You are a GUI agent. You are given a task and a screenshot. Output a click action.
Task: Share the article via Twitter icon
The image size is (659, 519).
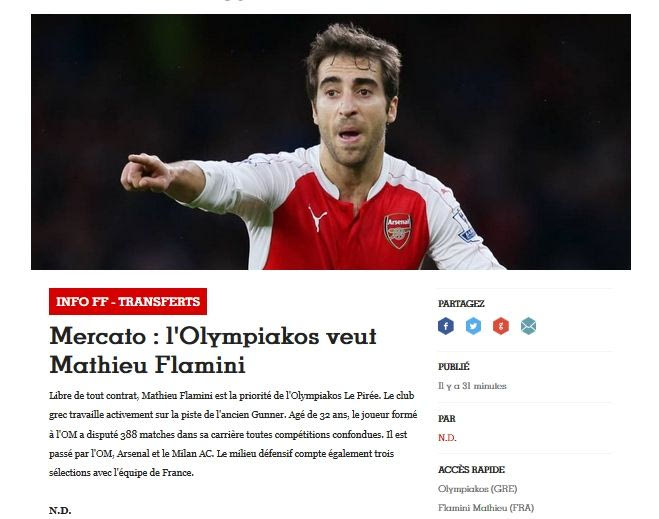tap(473, 326)
